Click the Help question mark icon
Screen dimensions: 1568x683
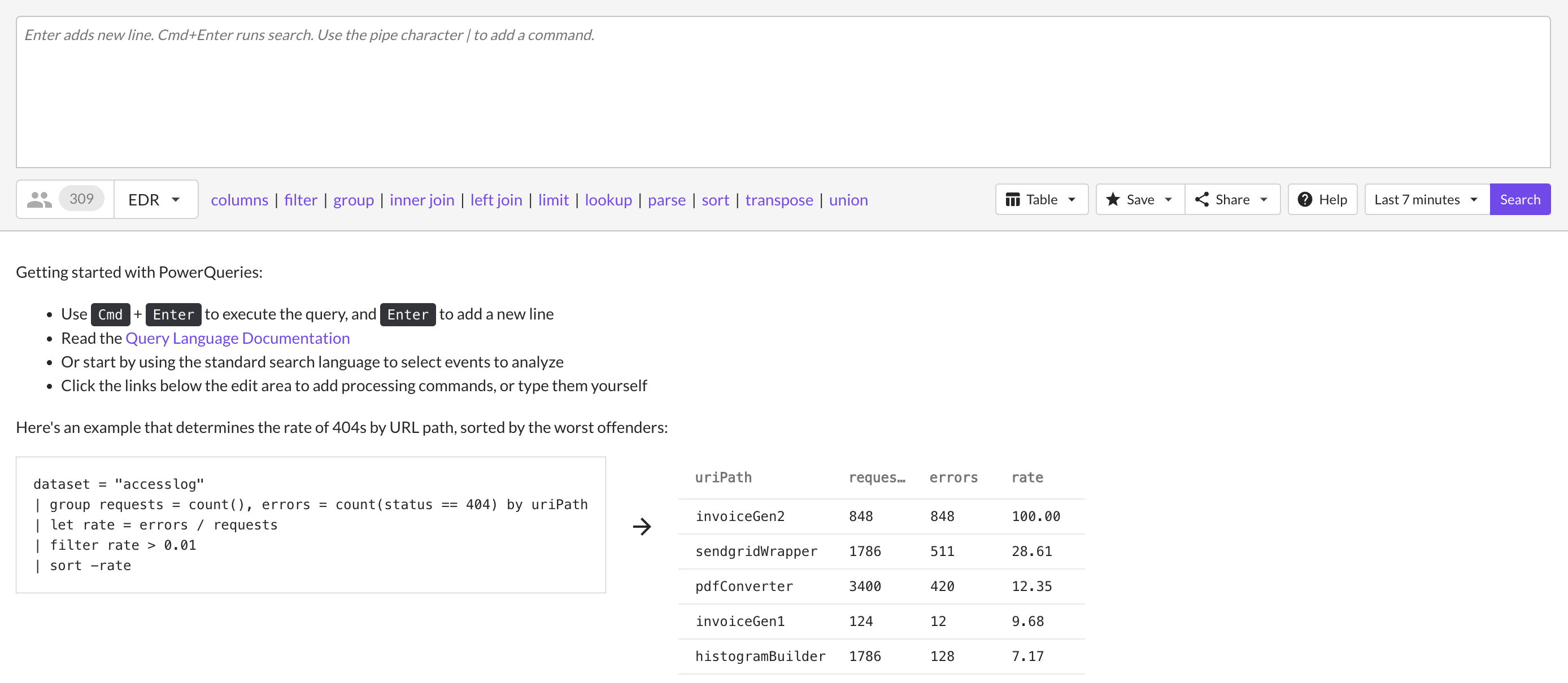(x=1304, y=199)
